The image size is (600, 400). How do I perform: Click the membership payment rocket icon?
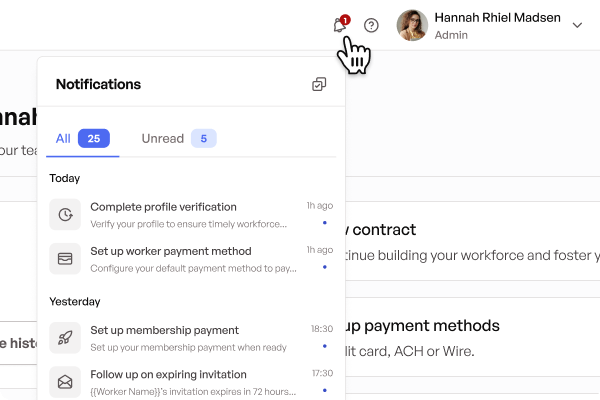click(x=65, y=337)
